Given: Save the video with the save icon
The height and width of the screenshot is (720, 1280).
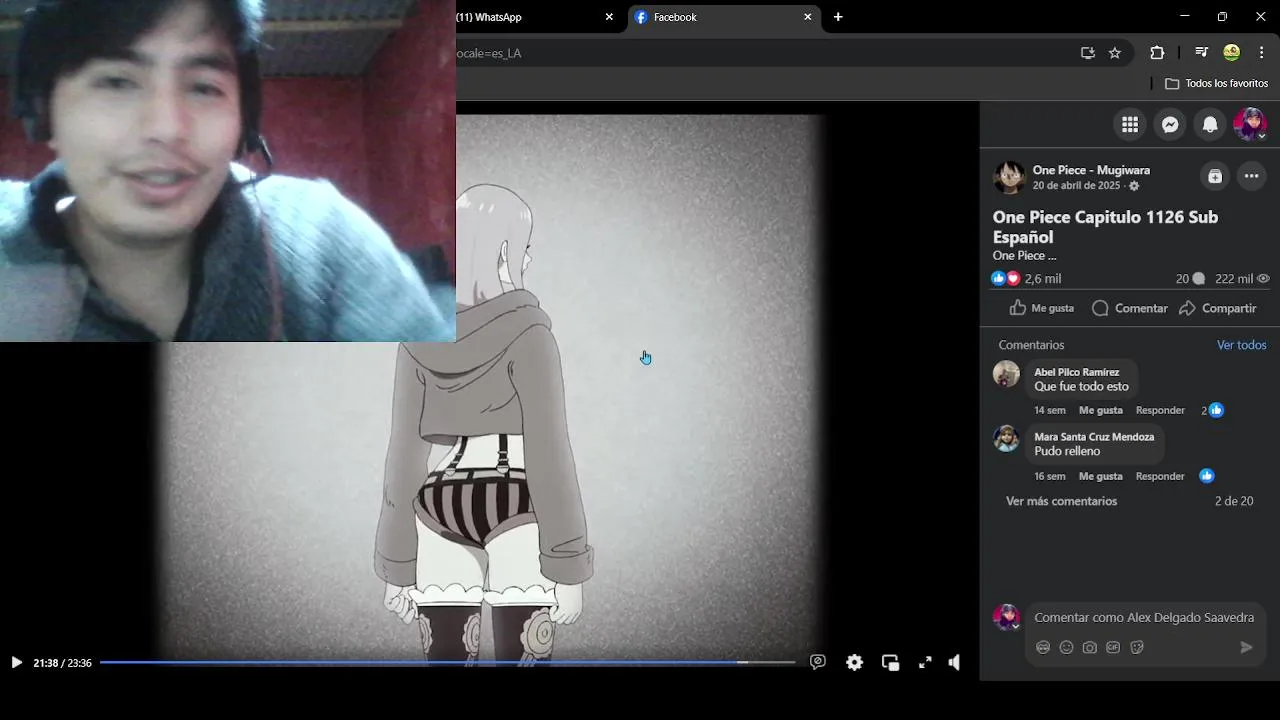Looking at the screenshot, I should (1215, 177).
